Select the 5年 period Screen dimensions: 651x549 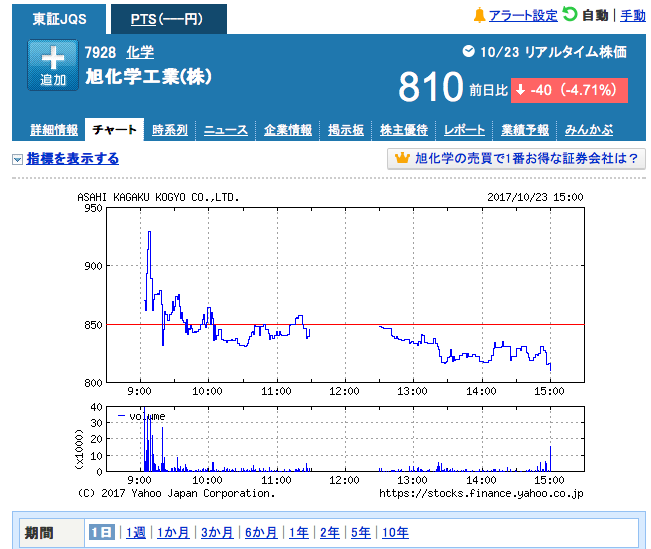pos(361,532)
